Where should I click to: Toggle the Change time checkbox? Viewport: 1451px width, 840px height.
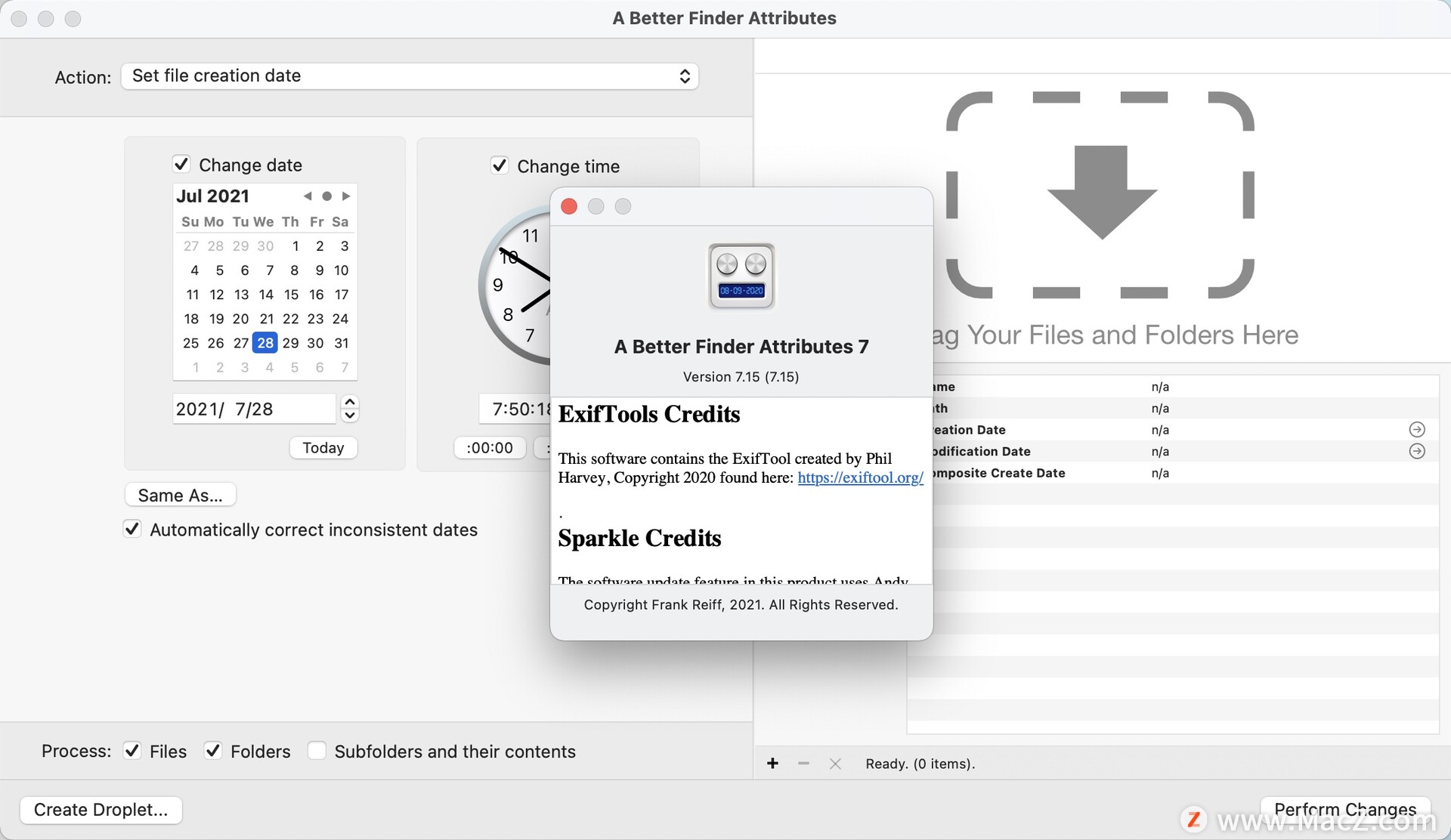pyautogui.click(x=500, y=165)
